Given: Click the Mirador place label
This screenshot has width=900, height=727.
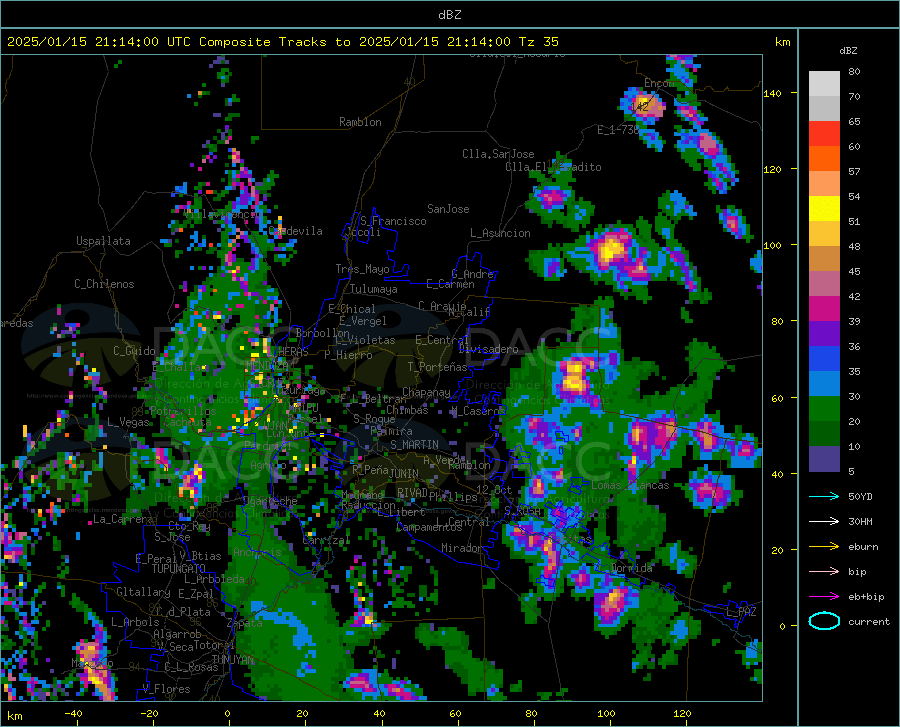Looking at the screenshot, I should pos(463,548).
